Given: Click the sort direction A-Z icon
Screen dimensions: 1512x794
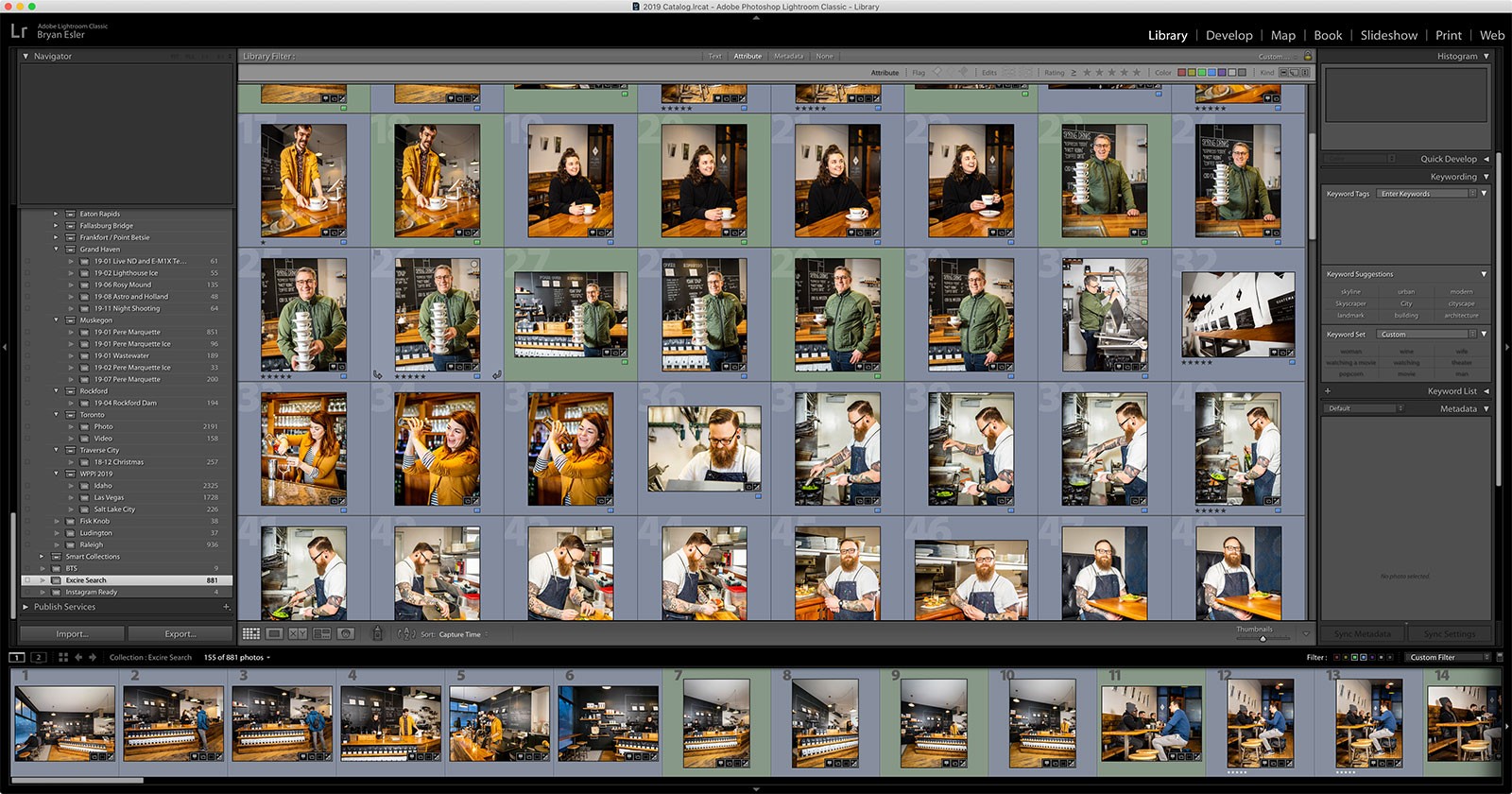Looking at the screenshot, I should point(406,634).
